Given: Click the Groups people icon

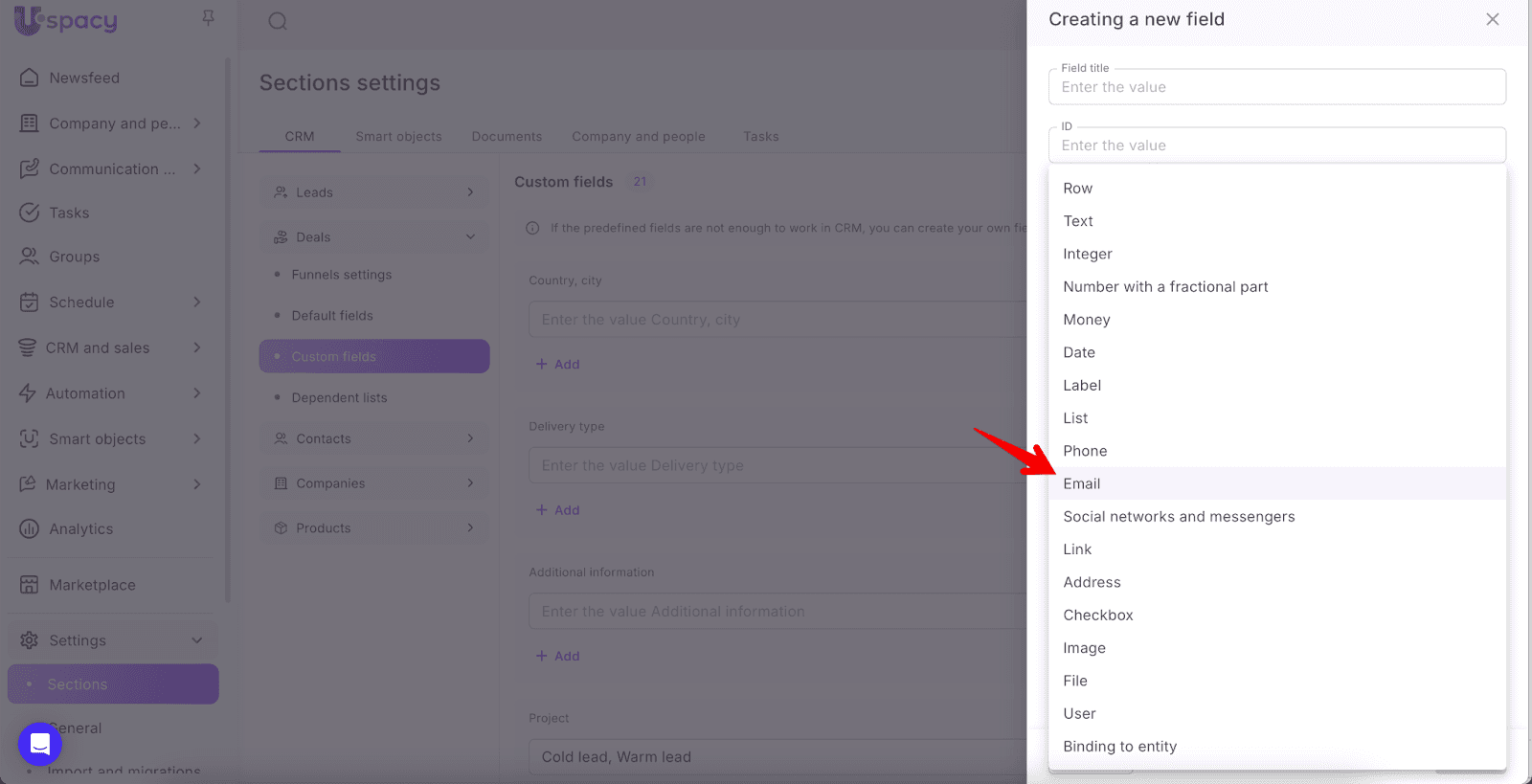Looking at the screenshot, I should point(30,257).
